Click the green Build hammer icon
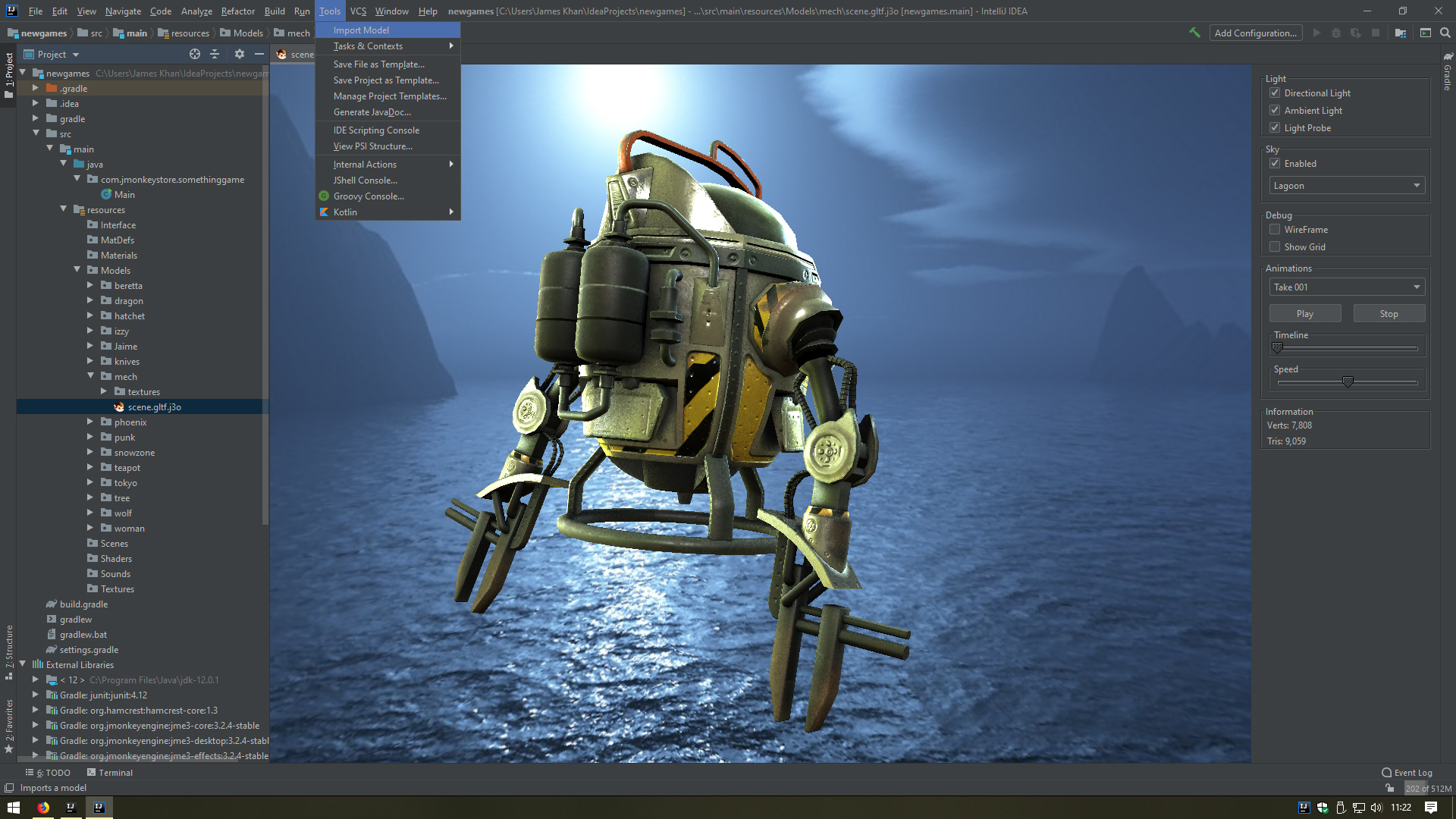1456x819 pixels. (x=1194, y=33)
